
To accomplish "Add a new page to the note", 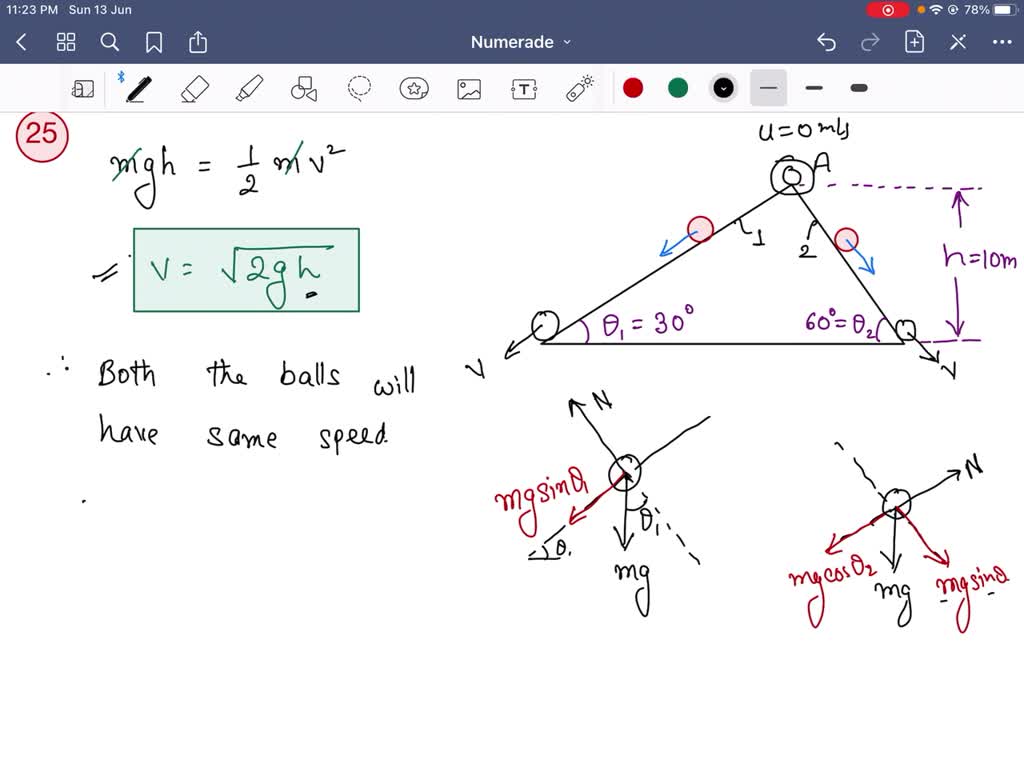I will coord(915,42).
